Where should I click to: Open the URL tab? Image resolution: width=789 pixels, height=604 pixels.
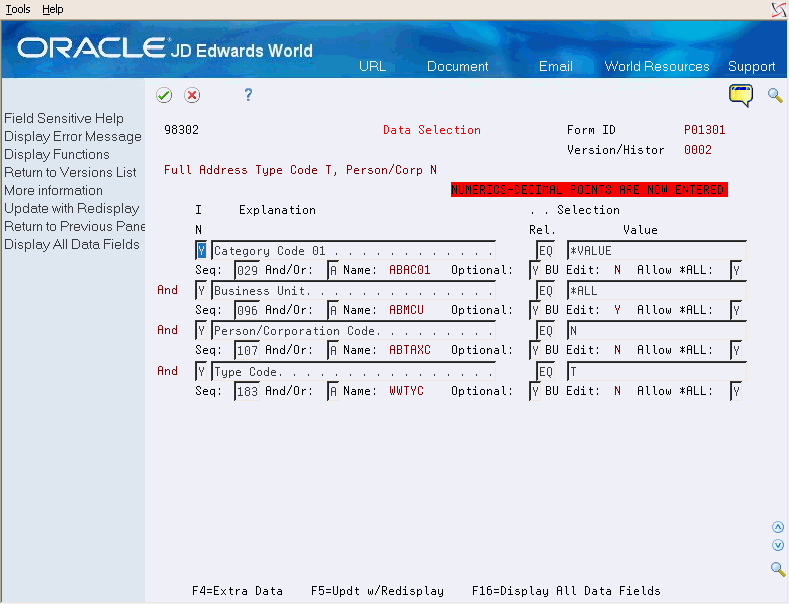pos(372,66)
